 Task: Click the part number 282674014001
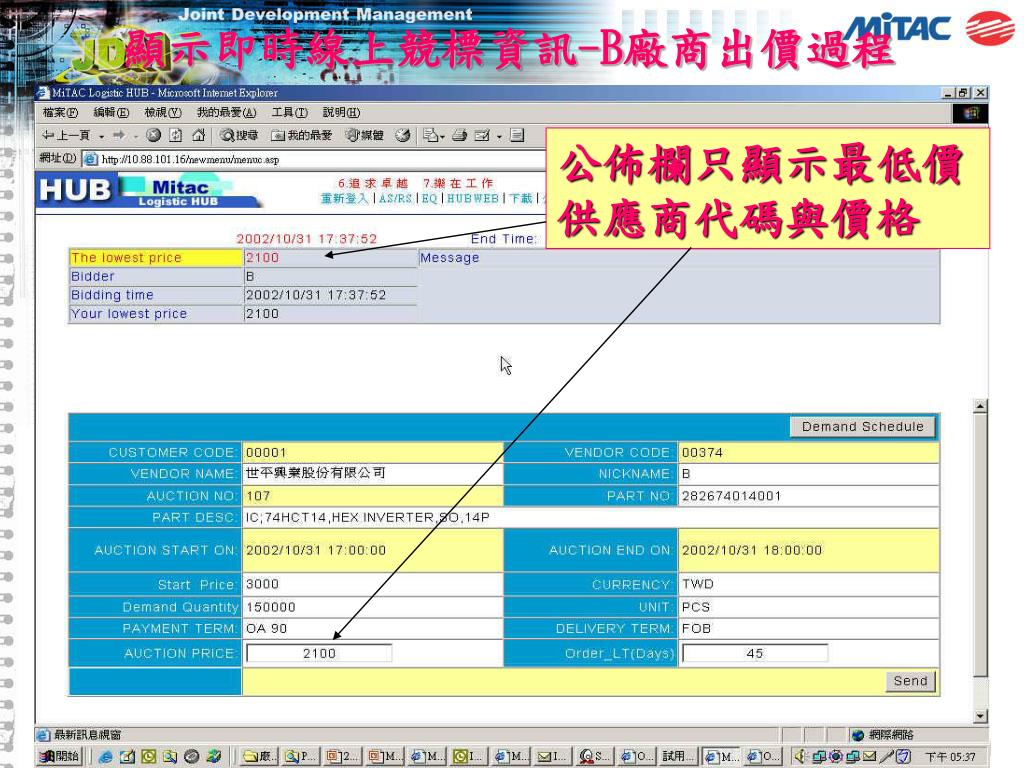click(x=731, y=496)
